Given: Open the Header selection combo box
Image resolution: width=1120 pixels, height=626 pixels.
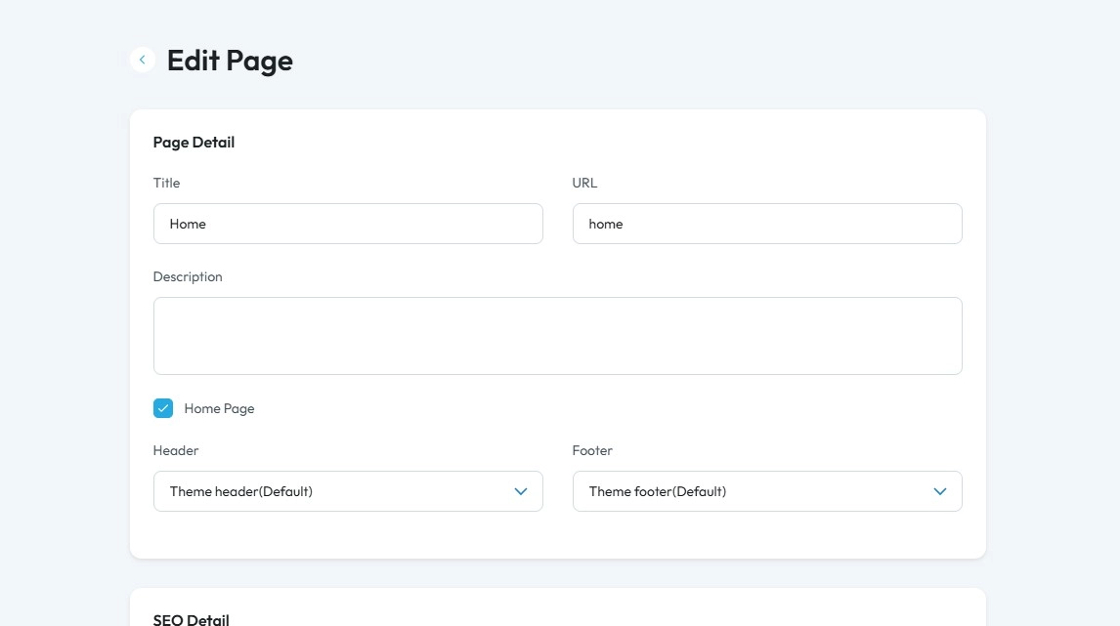Looking at the screenshot, I should pos(347,492).
